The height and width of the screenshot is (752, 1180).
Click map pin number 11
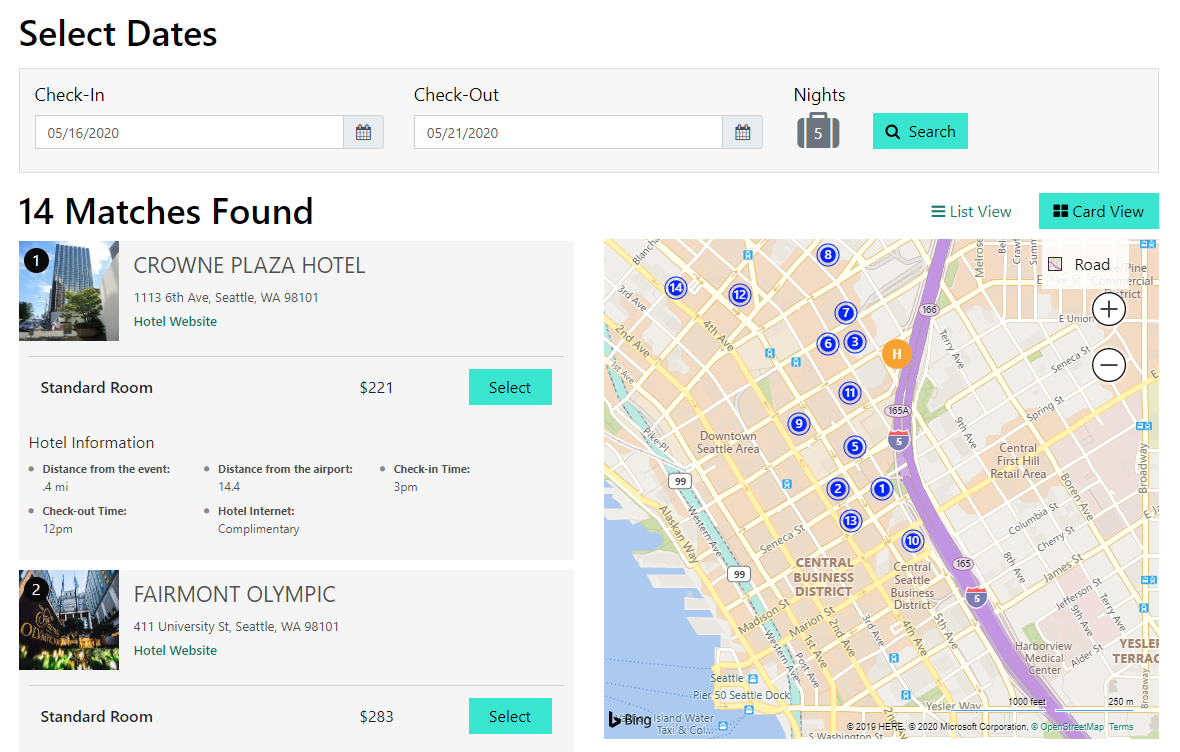850,393
